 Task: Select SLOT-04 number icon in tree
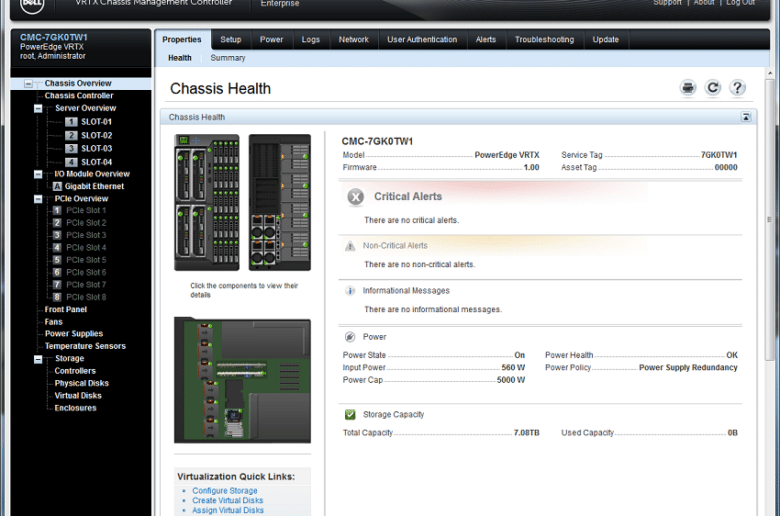[x=71, y=162]
